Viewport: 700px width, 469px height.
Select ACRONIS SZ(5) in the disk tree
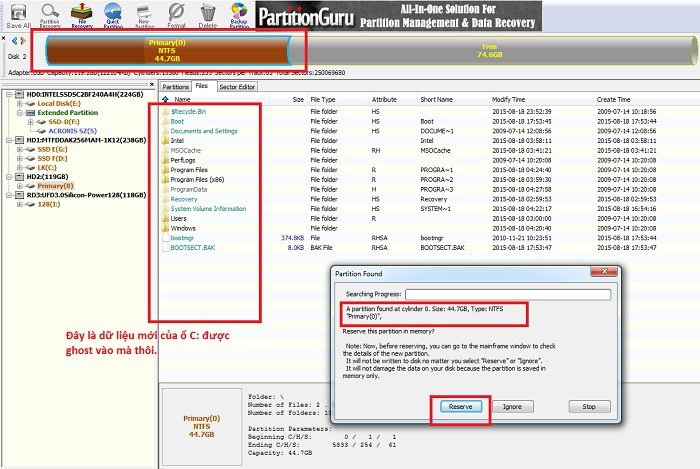click(x=72, y=131)
